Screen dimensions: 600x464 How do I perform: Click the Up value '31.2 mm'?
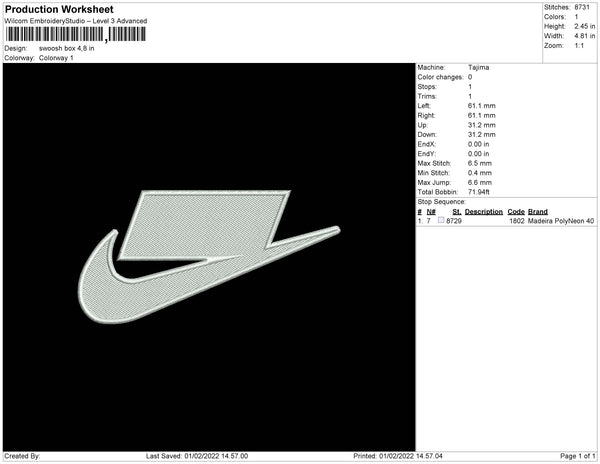482,125
